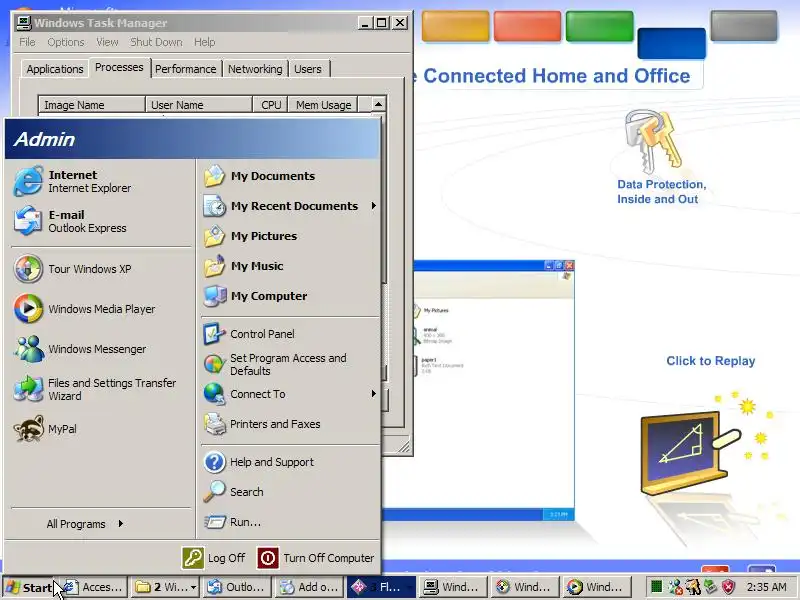Open Search from the Start menu
The width and height of the screenshot is (800, 600).
pyautogui.click(x=290, y=492)
